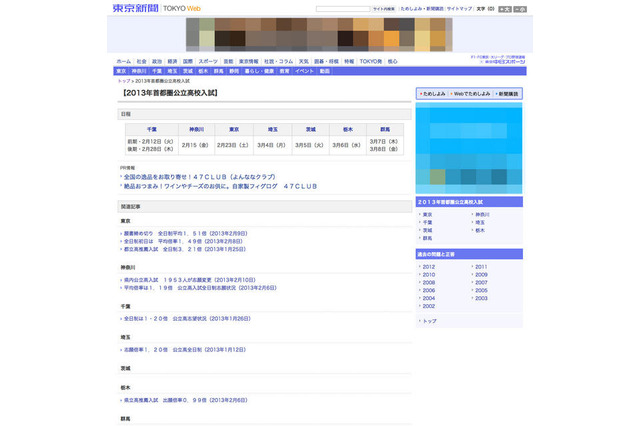Select イベント in the blue sub-navigation bar

tap(304, 71)
